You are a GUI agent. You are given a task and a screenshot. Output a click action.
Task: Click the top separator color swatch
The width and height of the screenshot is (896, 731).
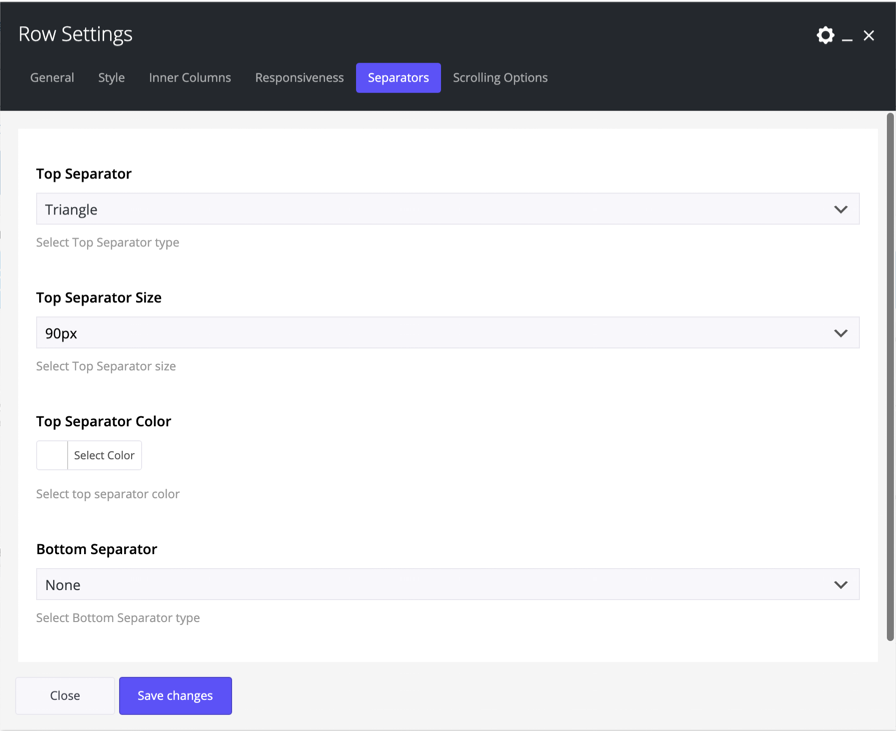click(x=52, y=456)
